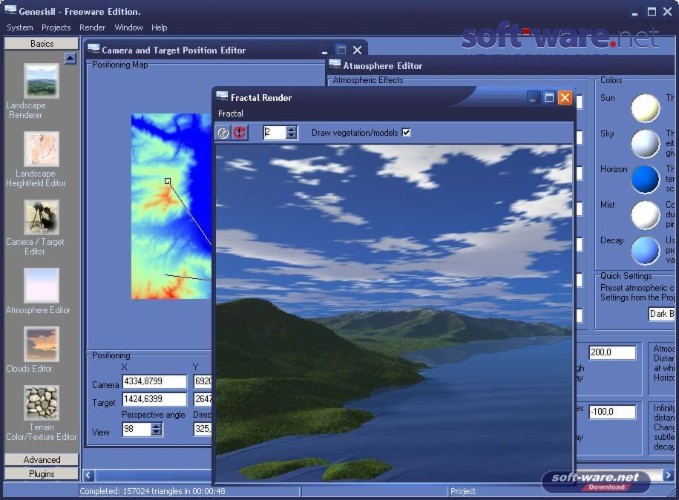Click the up arrow above the Basics sidebar icons
Image resolution: width=679 pixels, height=500 pixels.
coord(70,58)
